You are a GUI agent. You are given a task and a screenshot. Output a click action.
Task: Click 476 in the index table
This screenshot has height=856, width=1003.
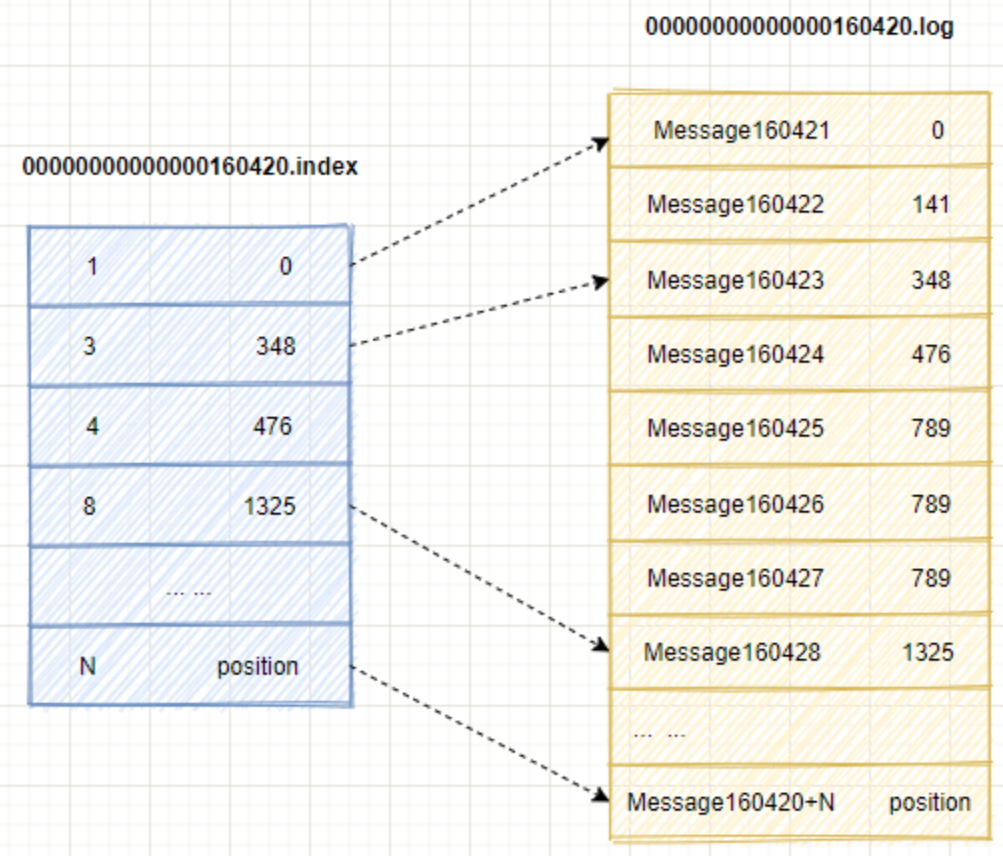click(272, 426)
